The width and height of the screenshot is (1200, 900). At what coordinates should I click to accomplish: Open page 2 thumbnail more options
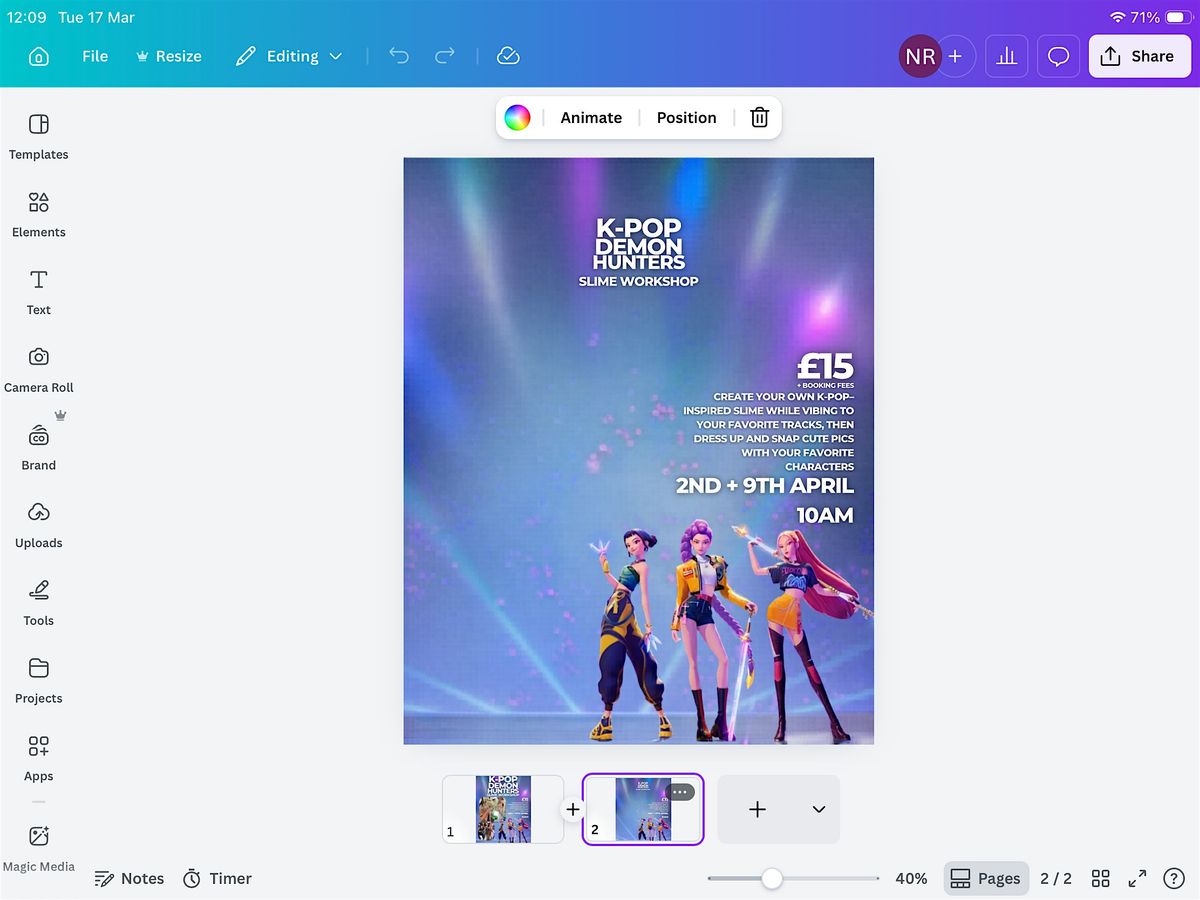tap(680, 792)
